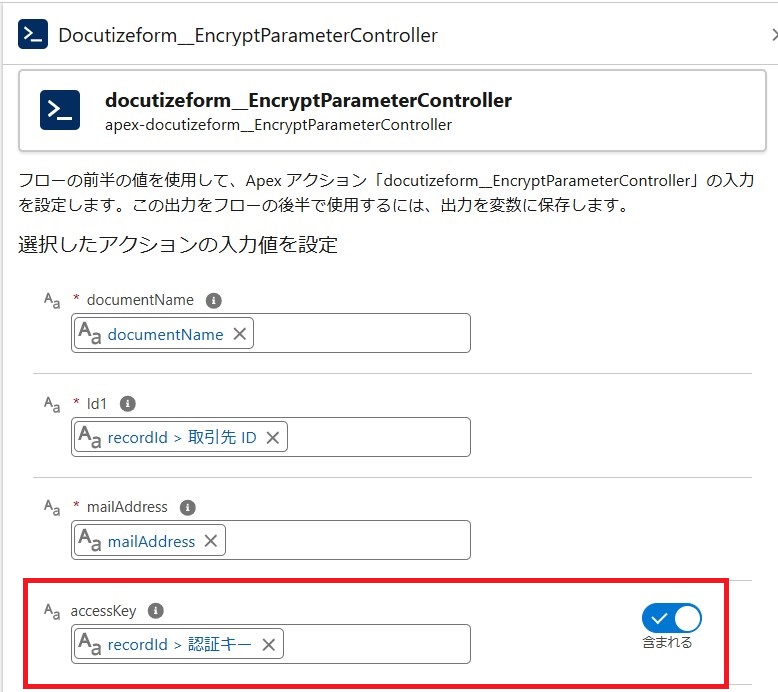Viewport: 778px width, 692px height.
Task: Select the recordId > 認証キー pill
Action: 179,644
